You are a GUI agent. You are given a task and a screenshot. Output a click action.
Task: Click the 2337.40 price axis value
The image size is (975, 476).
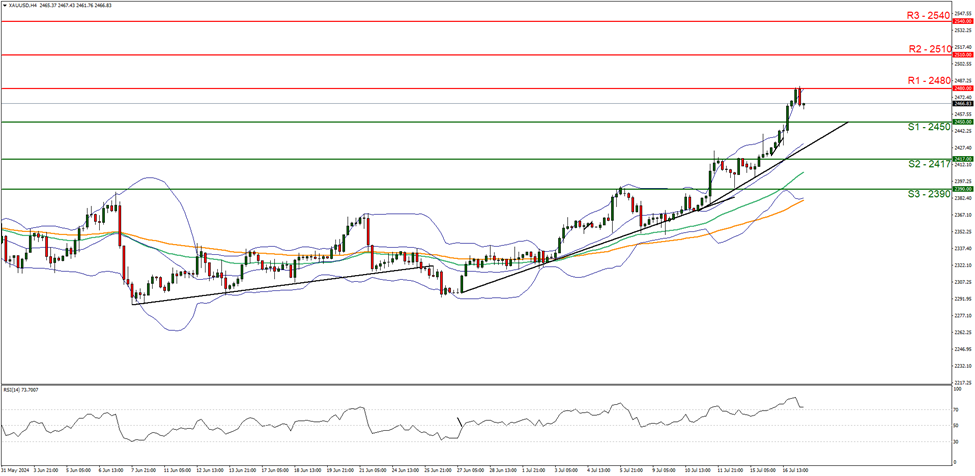coord(962,249)
